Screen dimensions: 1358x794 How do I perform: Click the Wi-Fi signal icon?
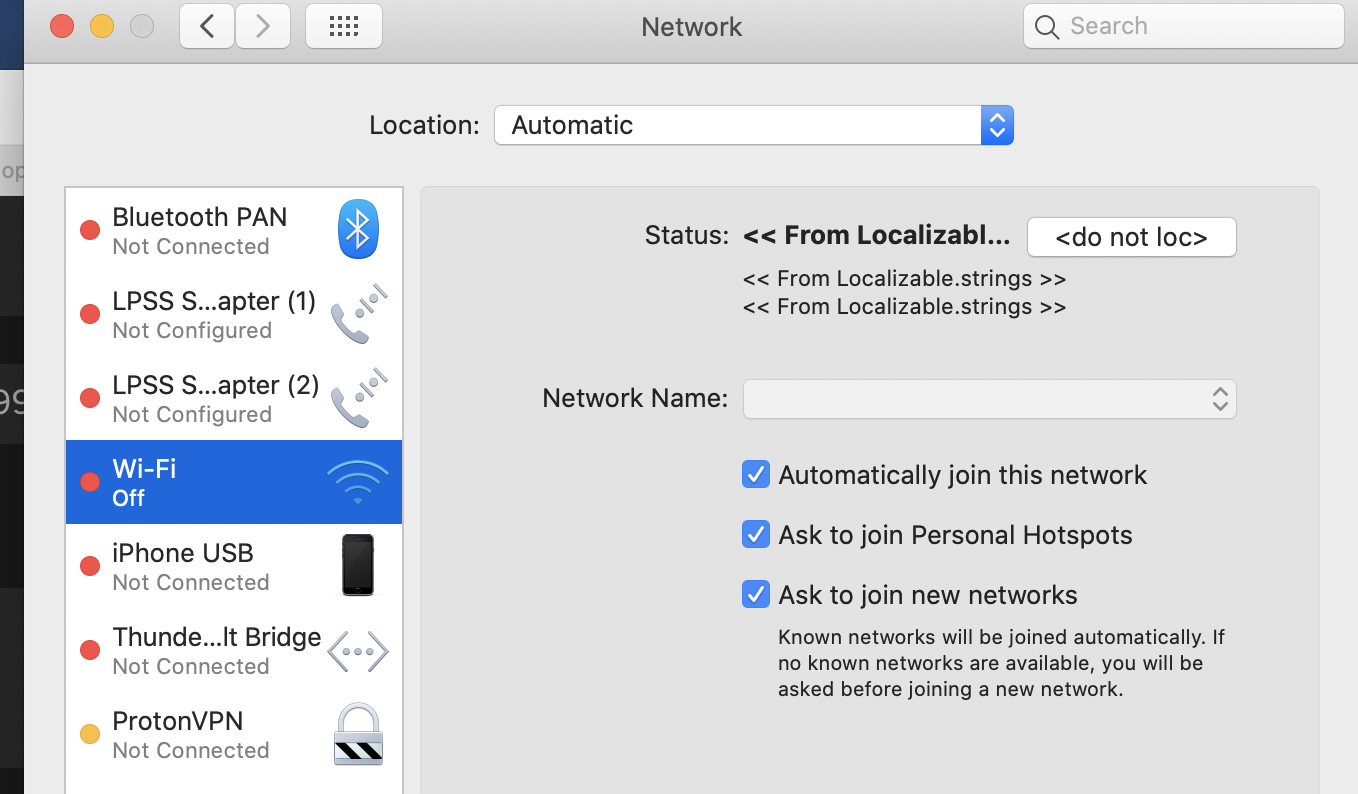tap(358, 481)
